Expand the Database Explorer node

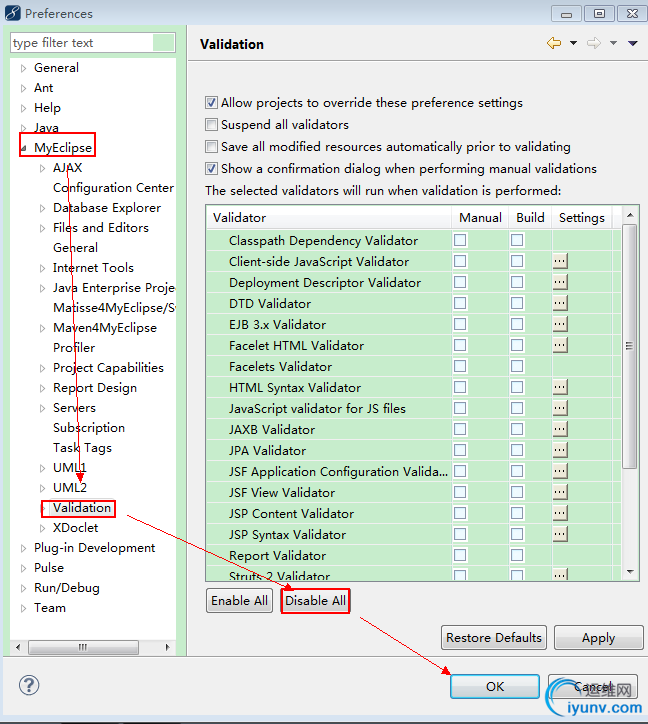(x=42, y=208)
